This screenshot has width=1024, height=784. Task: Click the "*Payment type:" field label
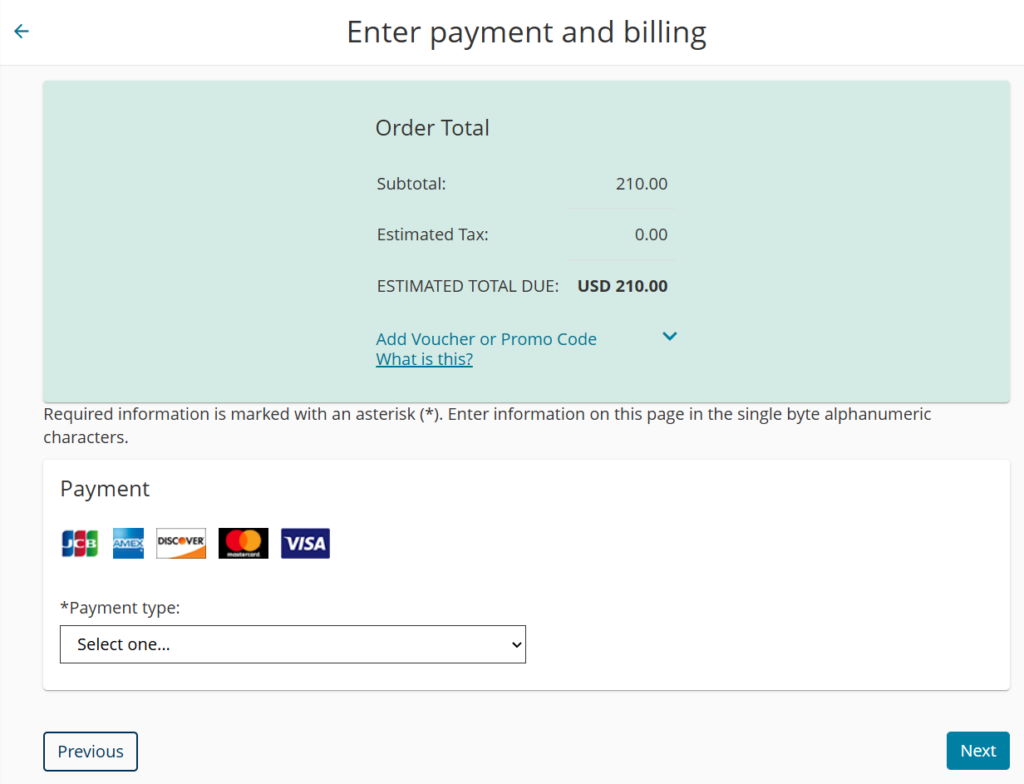(120, 607)
